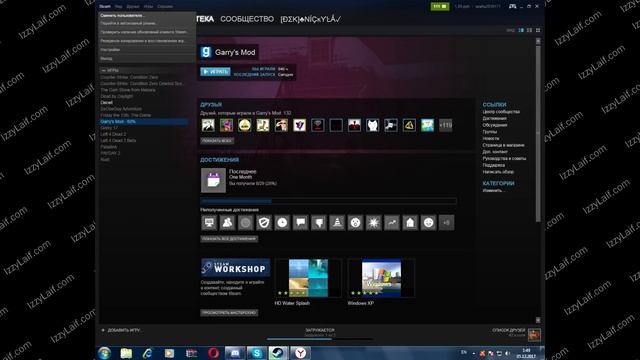
Task: Select the highlighted Garry's Mod - 60% entry
Action: pyautogui.click(x=144, y=122)
